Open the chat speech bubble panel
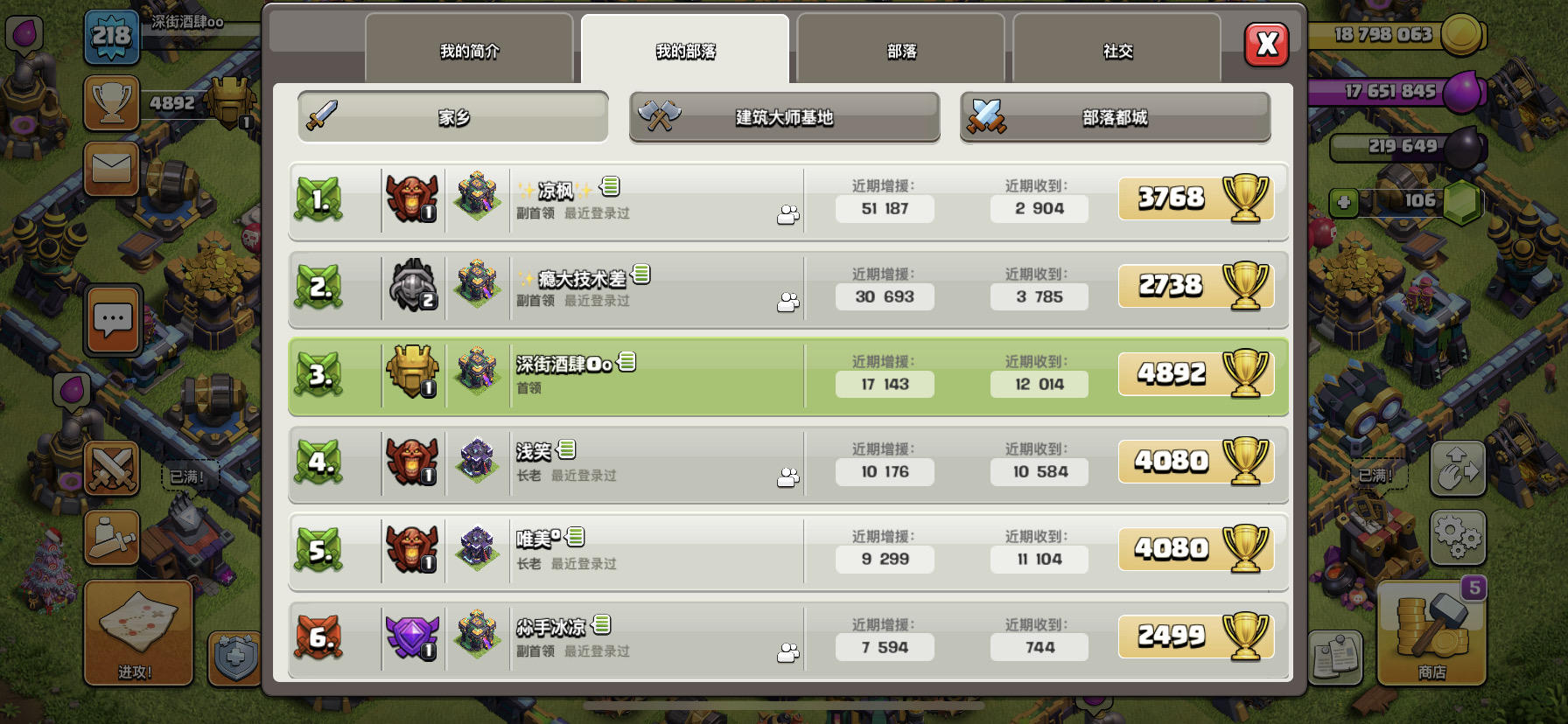 pyautogui.click(x=113, y=320)
